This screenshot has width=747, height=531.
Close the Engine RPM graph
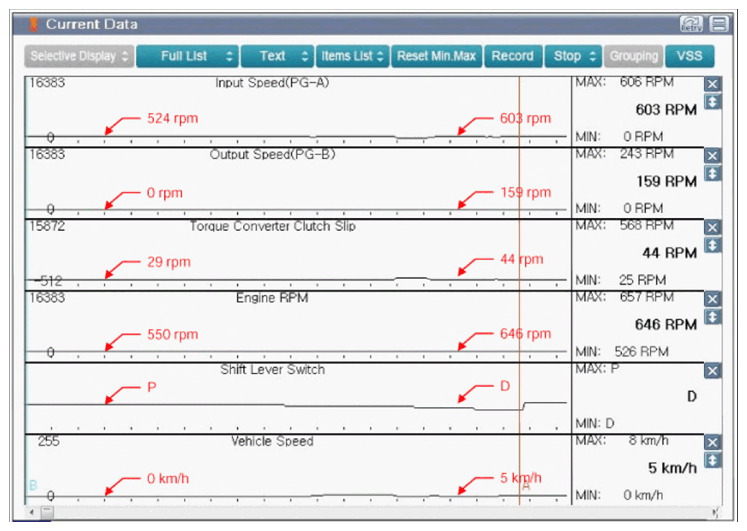[x=712, y=300]
